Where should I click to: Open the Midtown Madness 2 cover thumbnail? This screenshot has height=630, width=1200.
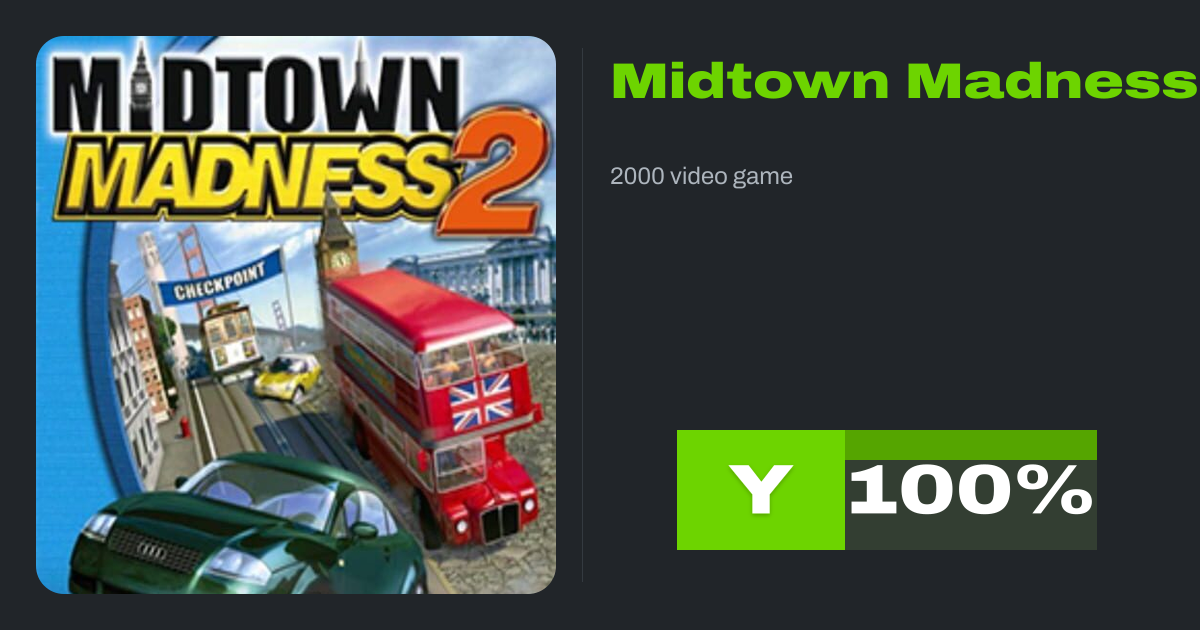pos(296,315)
